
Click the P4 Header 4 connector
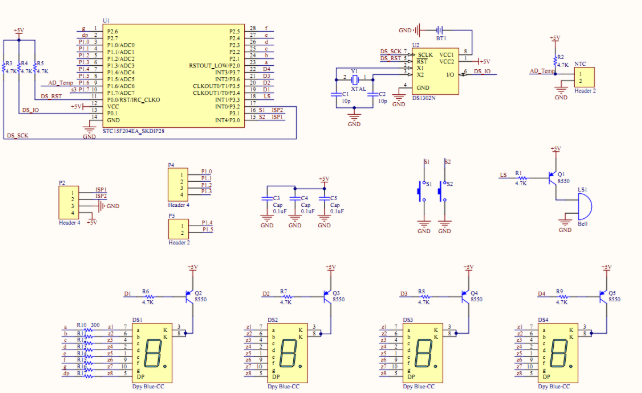pos(178,184)
